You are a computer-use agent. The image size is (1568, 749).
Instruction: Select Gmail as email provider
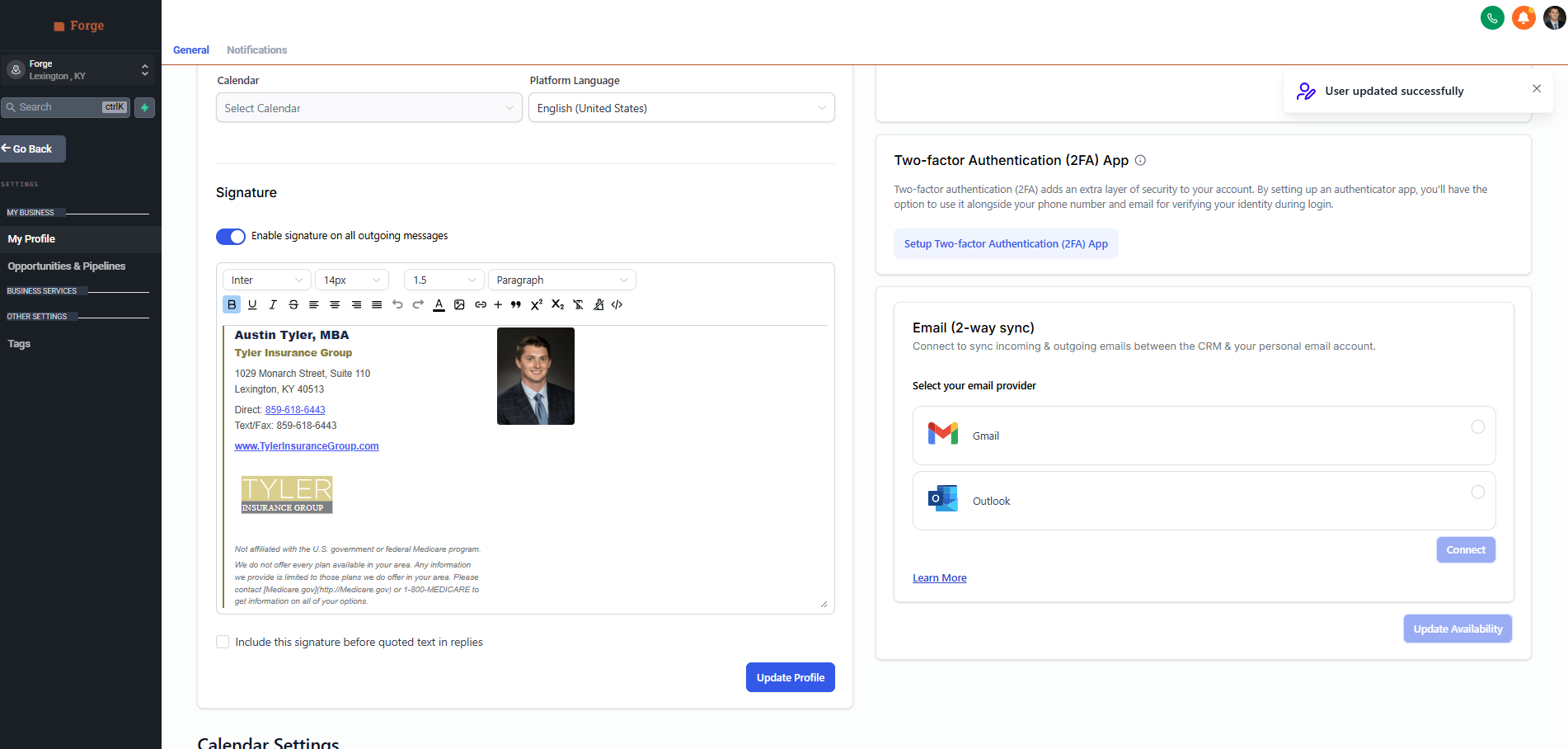pyautogui.click(x=1204, y=436)
